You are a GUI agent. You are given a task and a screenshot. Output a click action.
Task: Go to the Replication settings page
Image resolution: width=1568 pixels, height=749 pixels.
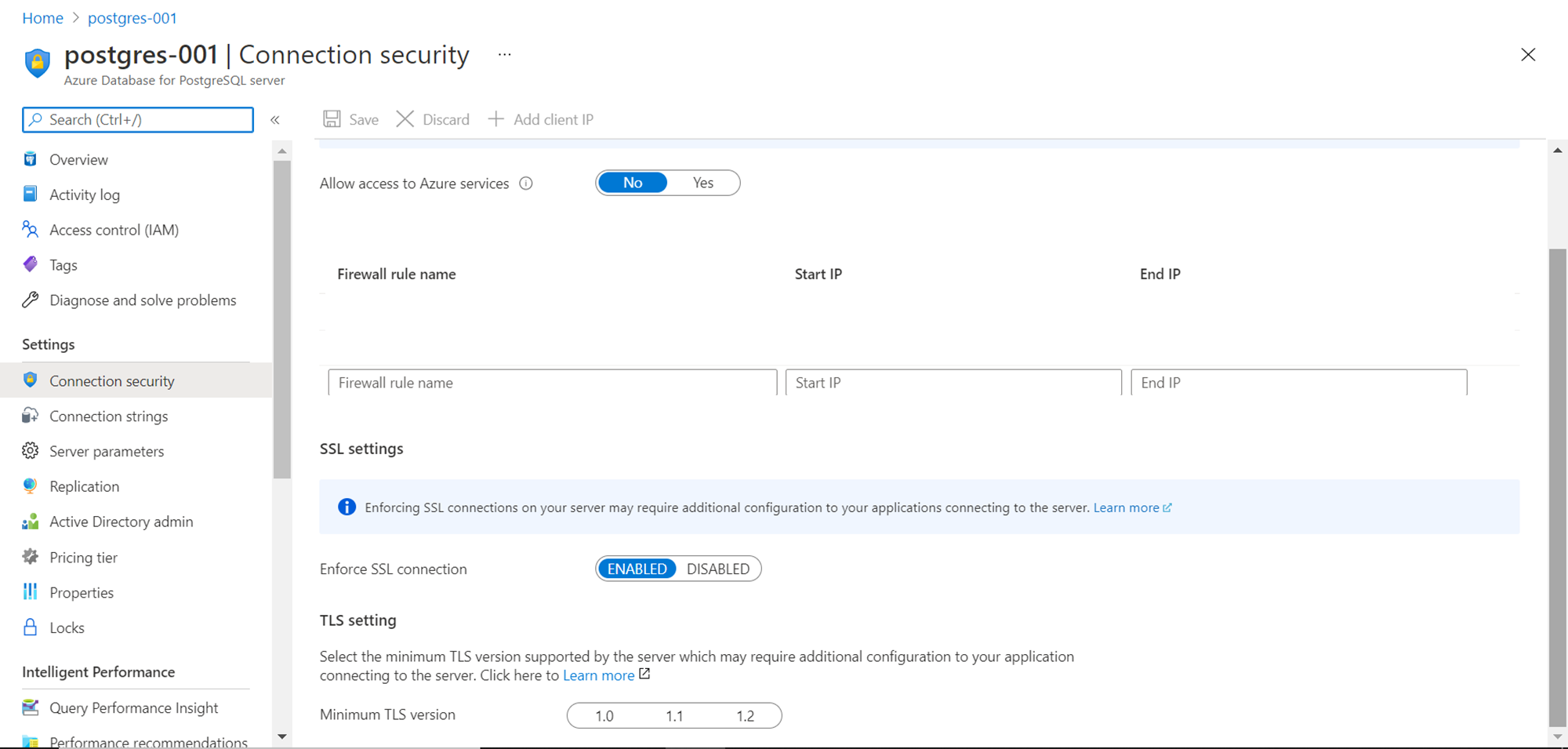(x=84, y=486)
